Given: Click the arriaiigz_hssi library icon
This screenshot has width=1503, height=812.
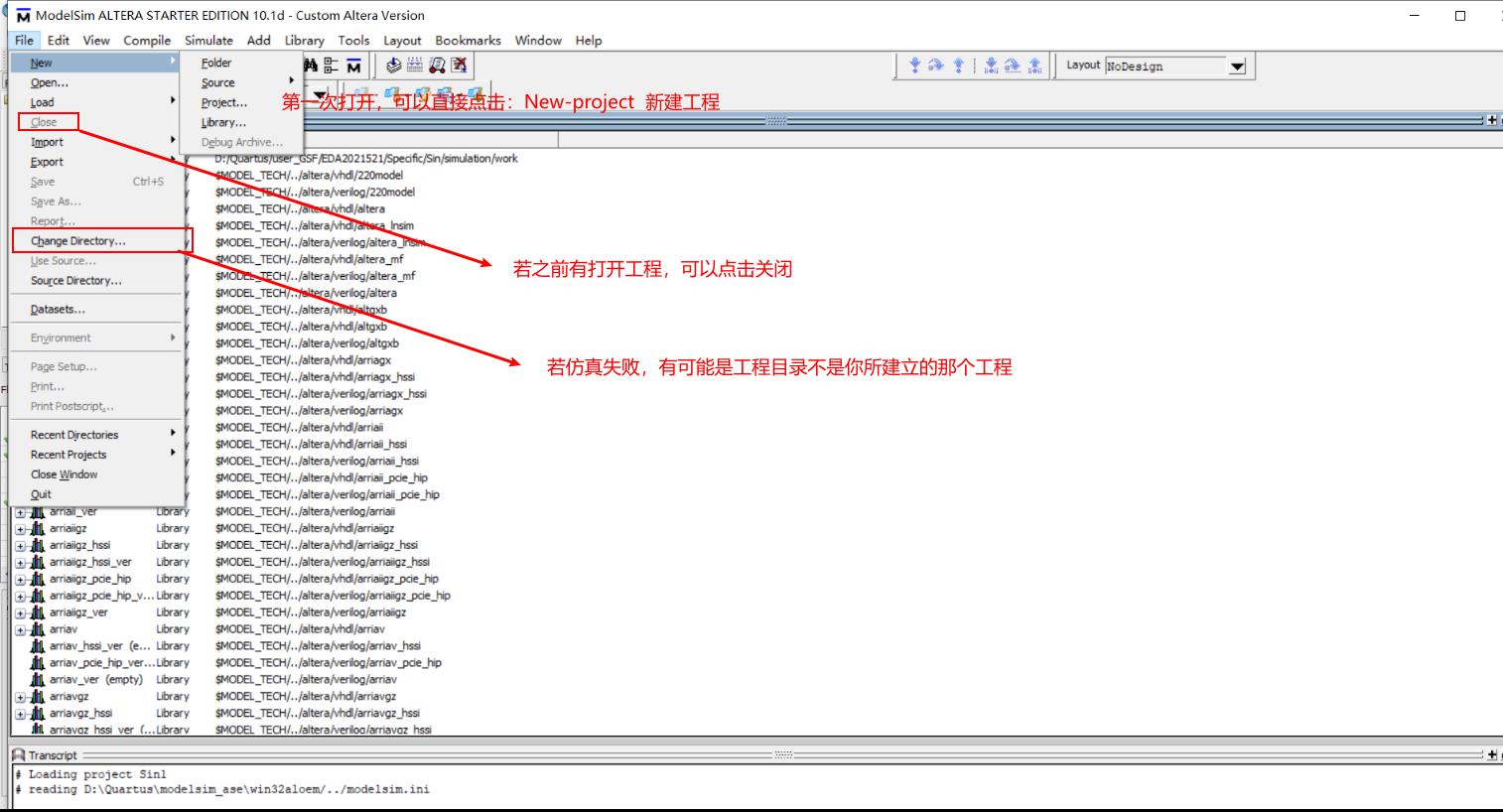Looking at the screenshot, I should [x=38, y=545].
